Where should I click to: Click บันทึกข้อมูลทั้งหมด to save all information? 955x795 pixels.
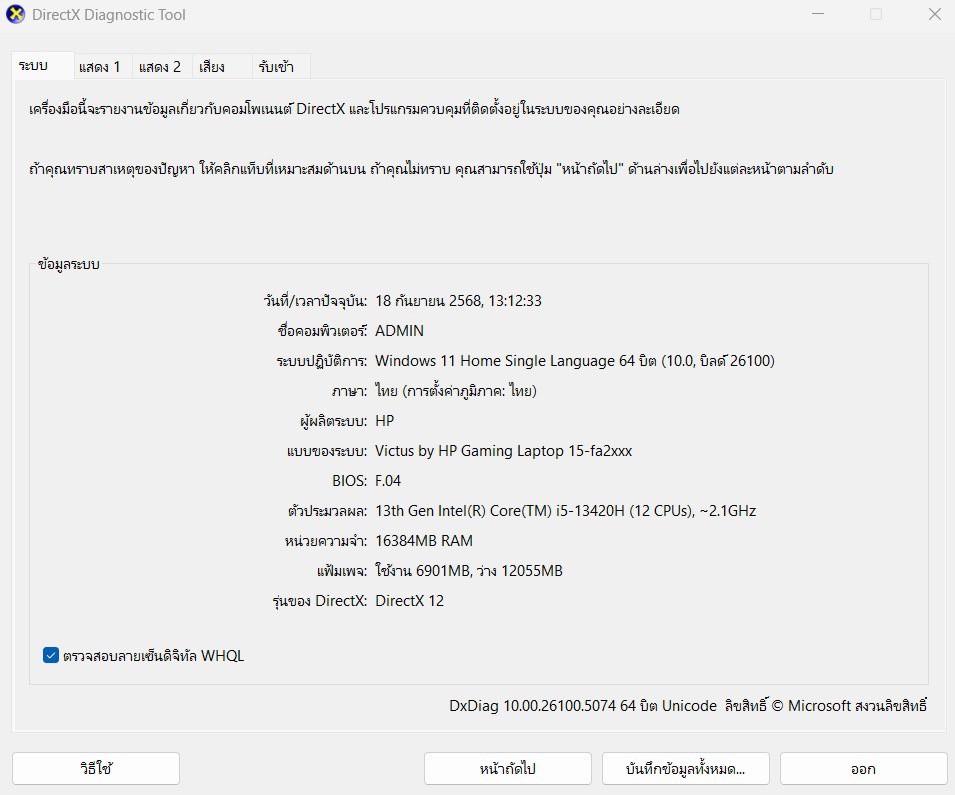683,768
